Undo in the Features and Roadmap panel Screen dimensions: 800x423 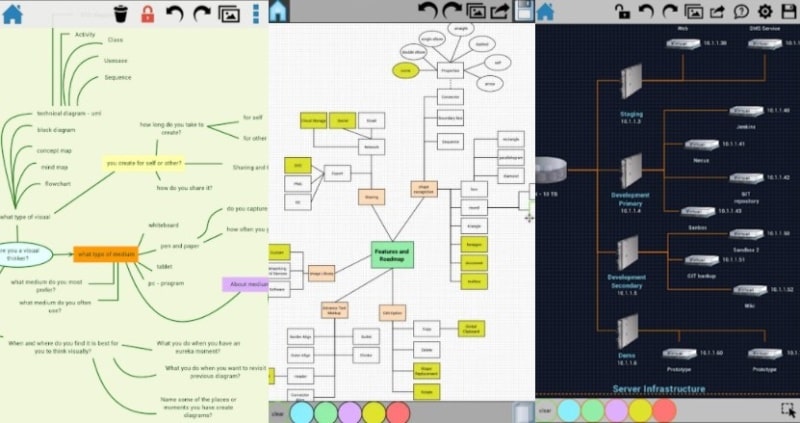(428, 11)
